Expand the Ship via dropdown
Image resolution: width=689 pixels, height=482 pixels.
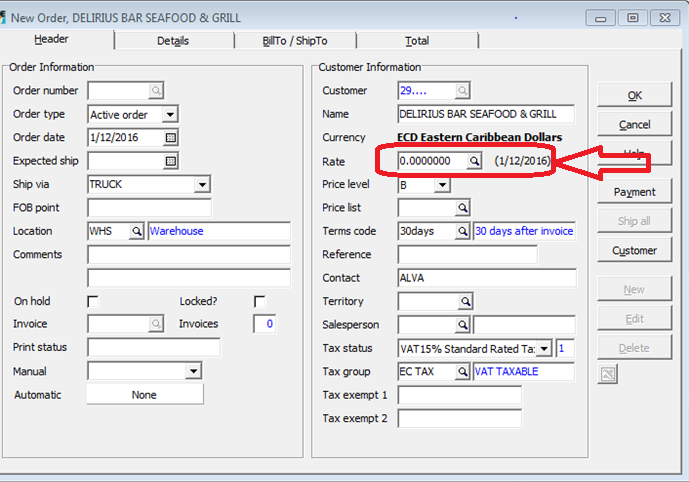[202, 185]
